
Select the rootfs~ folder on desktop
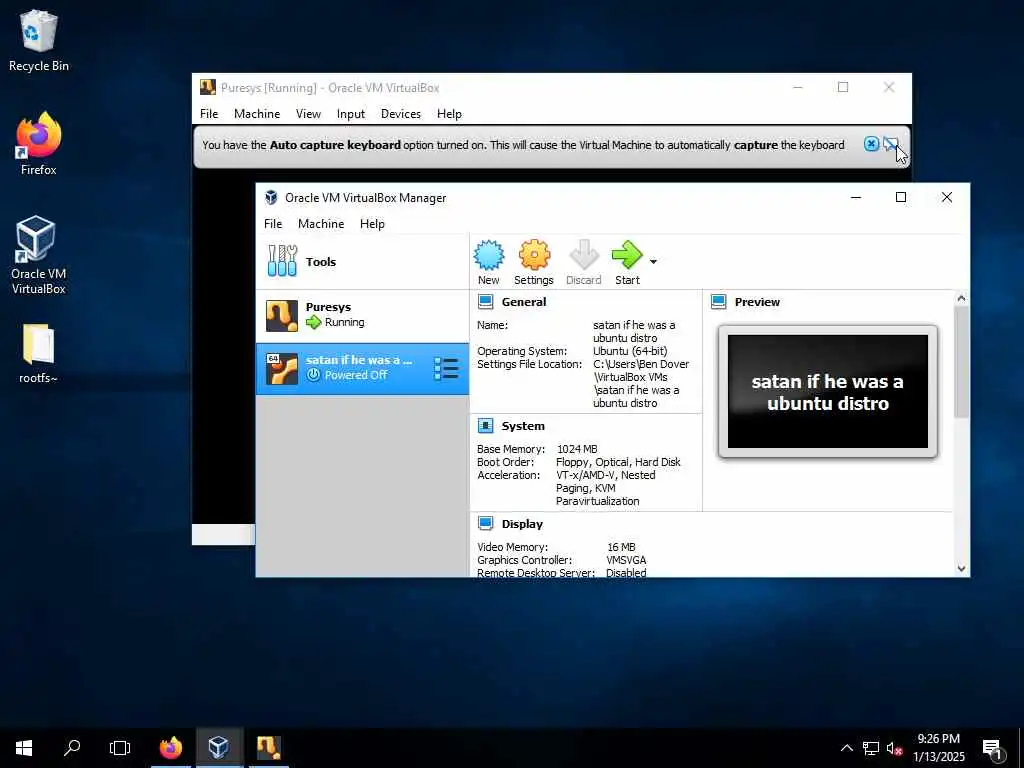click(39, 353)
